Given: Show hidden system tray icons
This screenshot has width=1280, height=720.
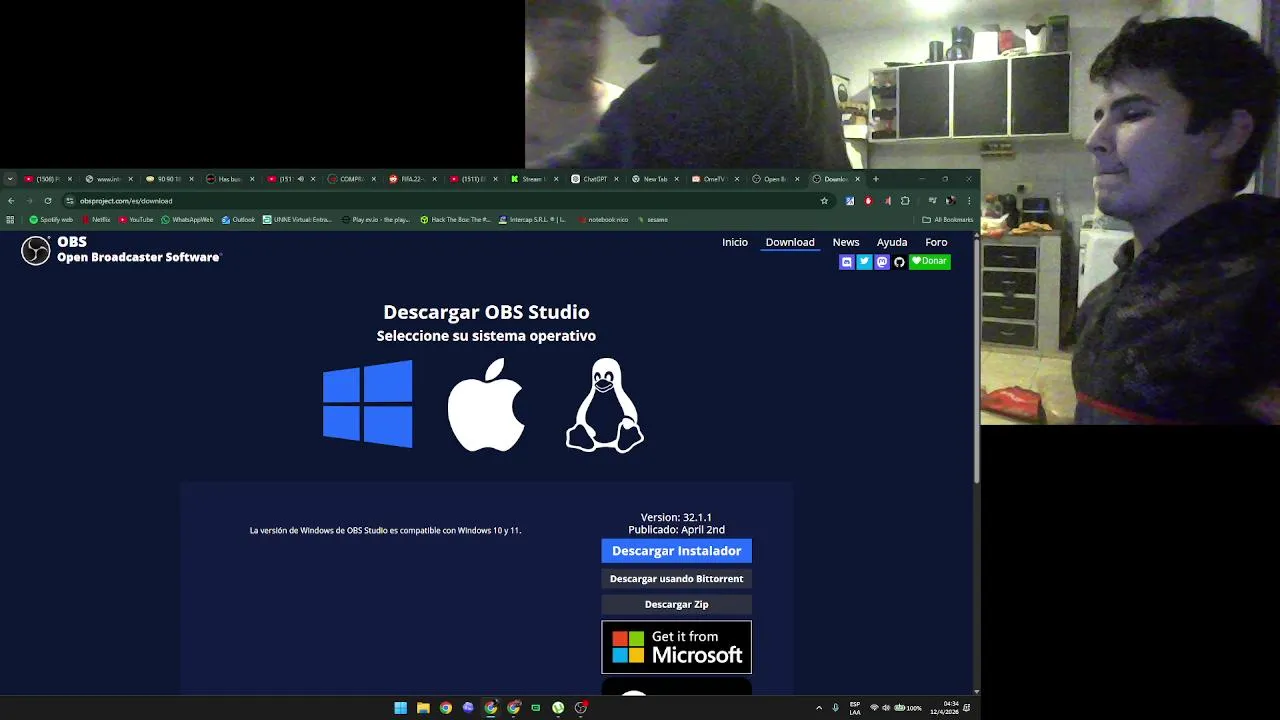Looking at the screenshot, I should pos(819,708).
